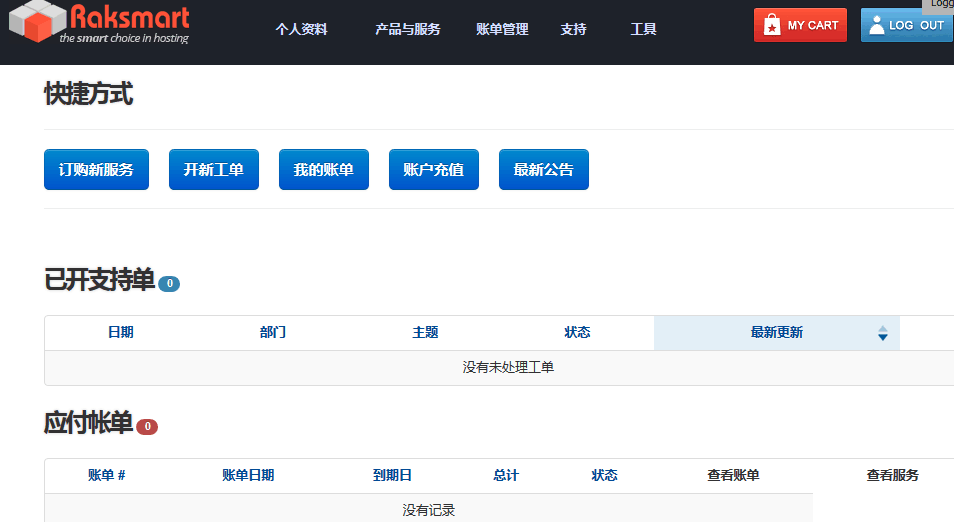
Task: Click the blue 0 badge beside 已开支持单
Action: pyautogui.click(x=169, y=284)
